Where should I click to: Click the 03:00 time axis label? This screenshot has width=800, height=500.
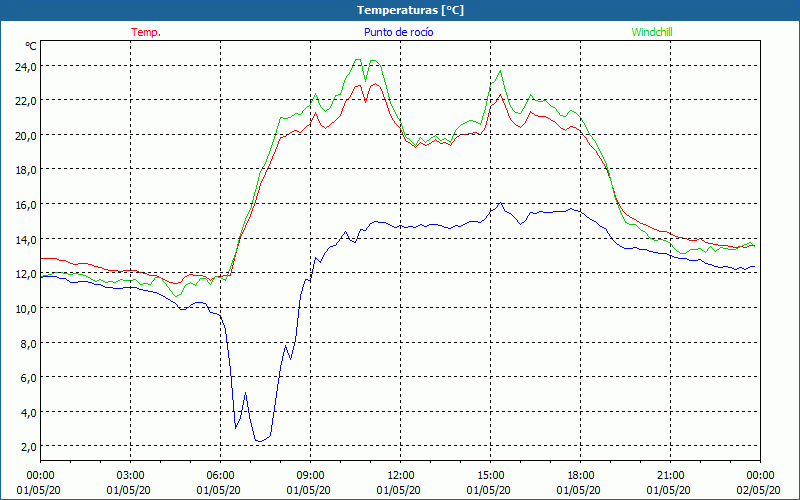tap(131, 476)
